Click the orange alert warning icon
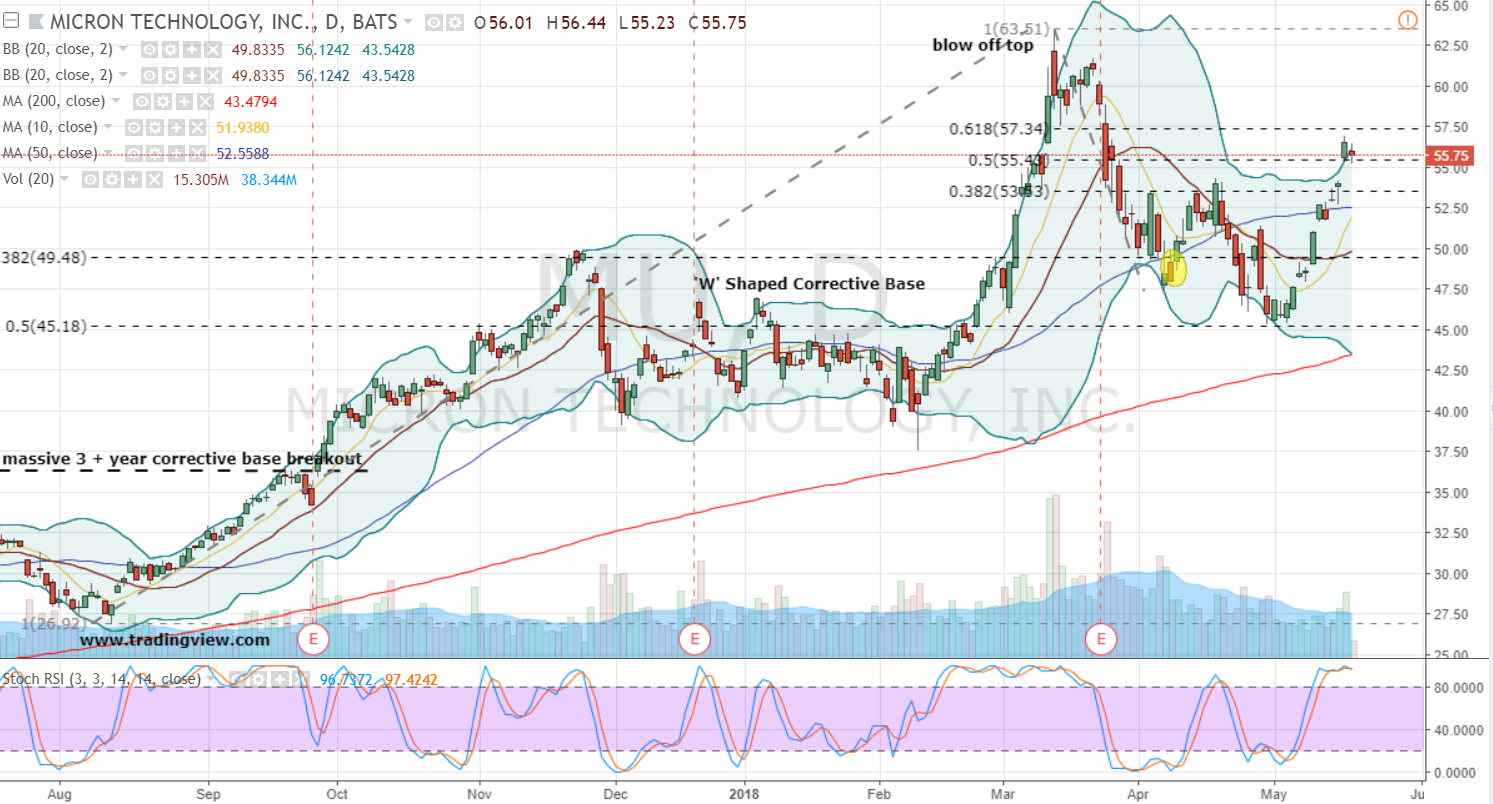This screenshot has width=1493, height=804. 1407,20
